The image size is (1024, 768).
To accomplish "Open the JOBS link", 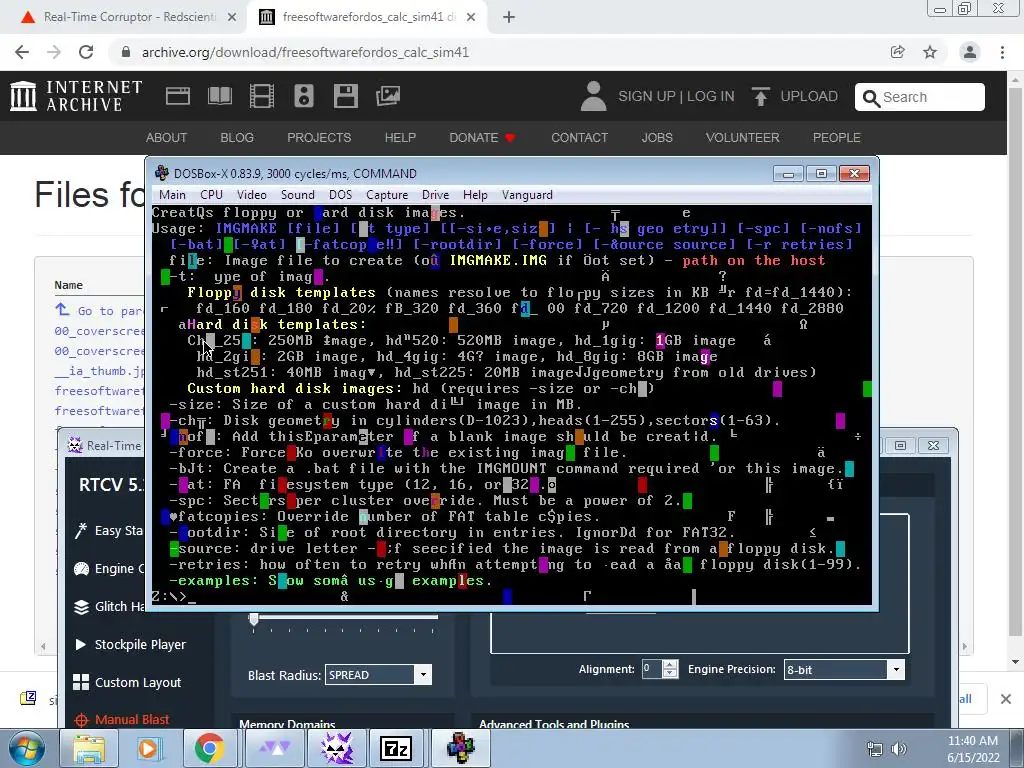I will pyautogui.click(x=657, y=138).
